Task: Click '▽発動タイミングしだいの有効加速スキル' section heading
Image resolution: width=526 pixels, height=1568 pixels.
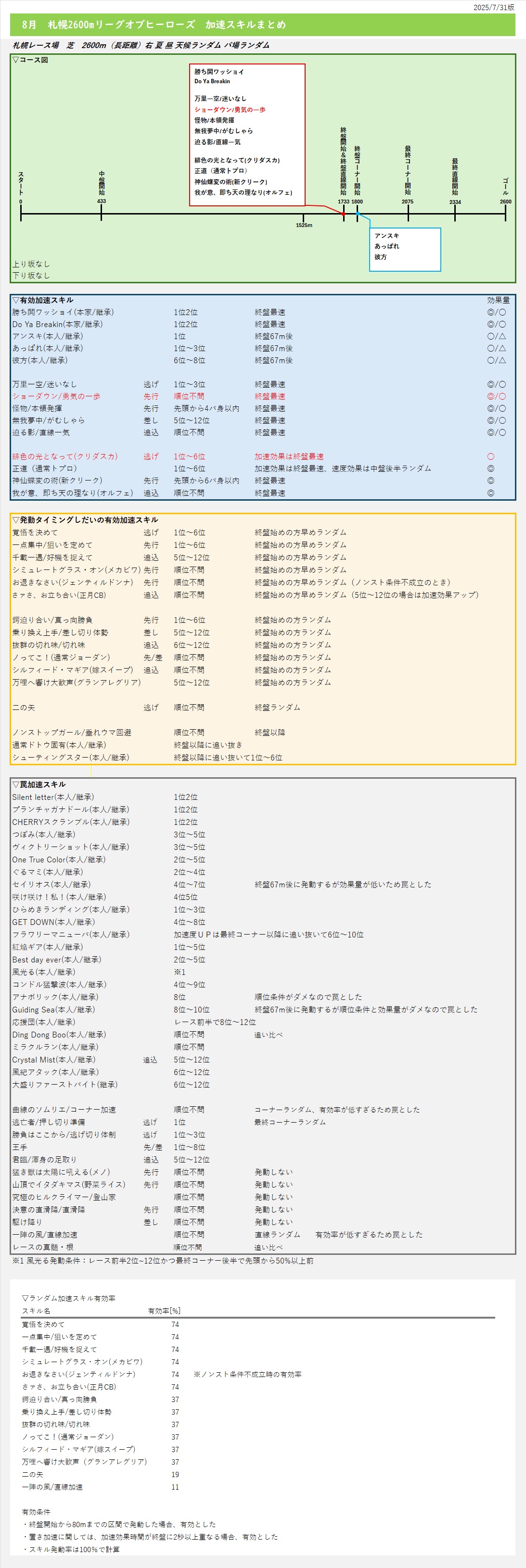Action: coord(85,520)
